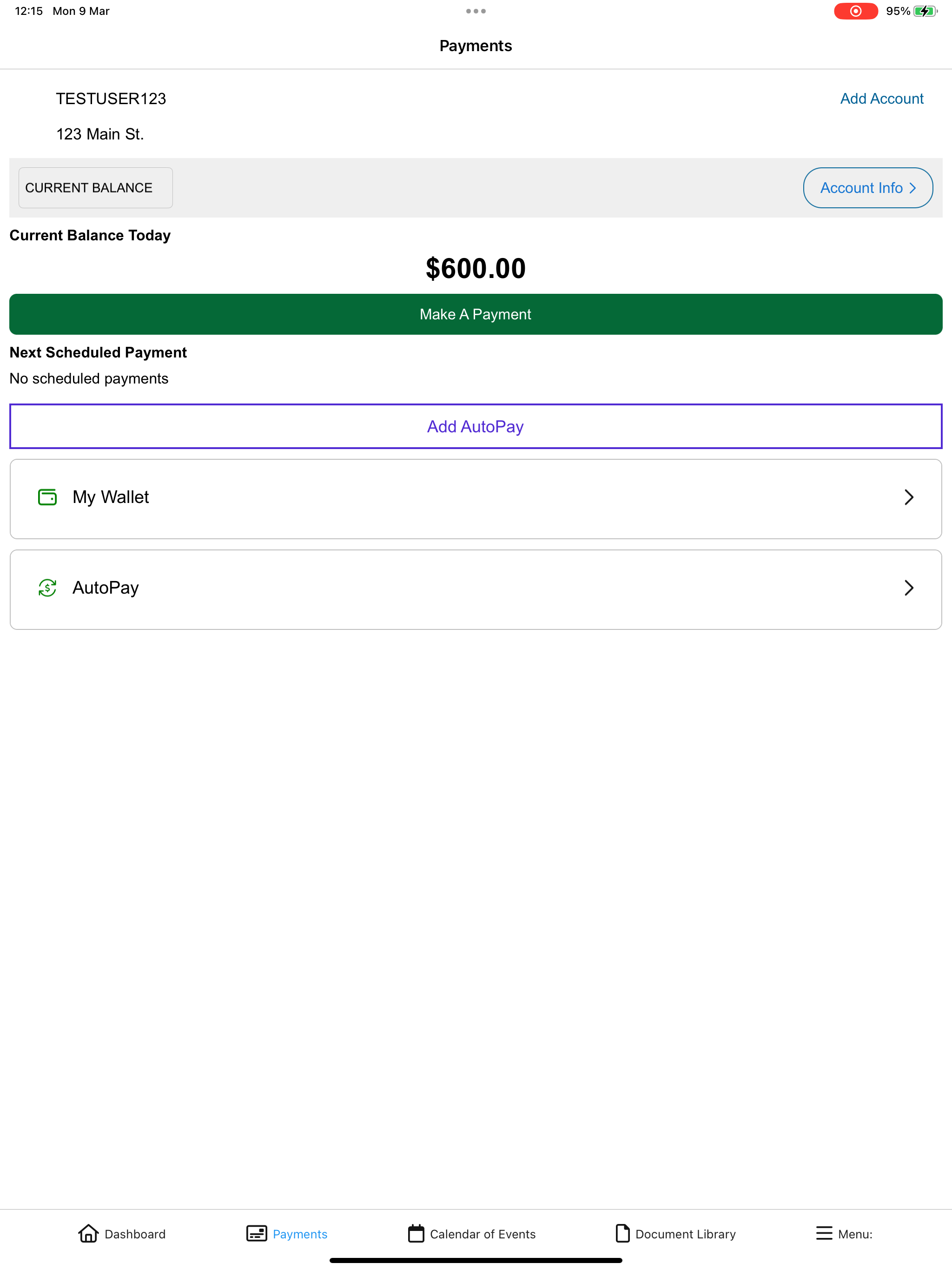Tap the Payments card icon in tab bar
952x1270 pixels.
click(257, 1233)
